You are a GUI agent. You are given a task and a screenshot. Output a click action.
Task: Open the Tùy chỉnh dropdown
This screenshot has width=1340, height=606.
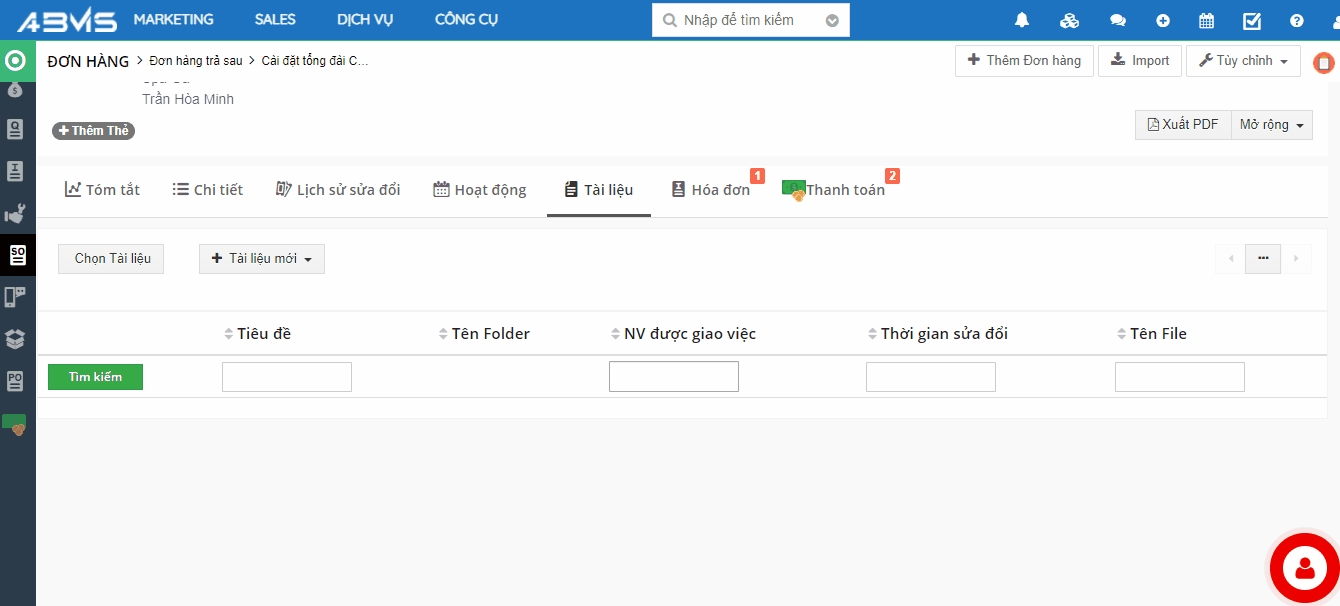[1243, 61]
